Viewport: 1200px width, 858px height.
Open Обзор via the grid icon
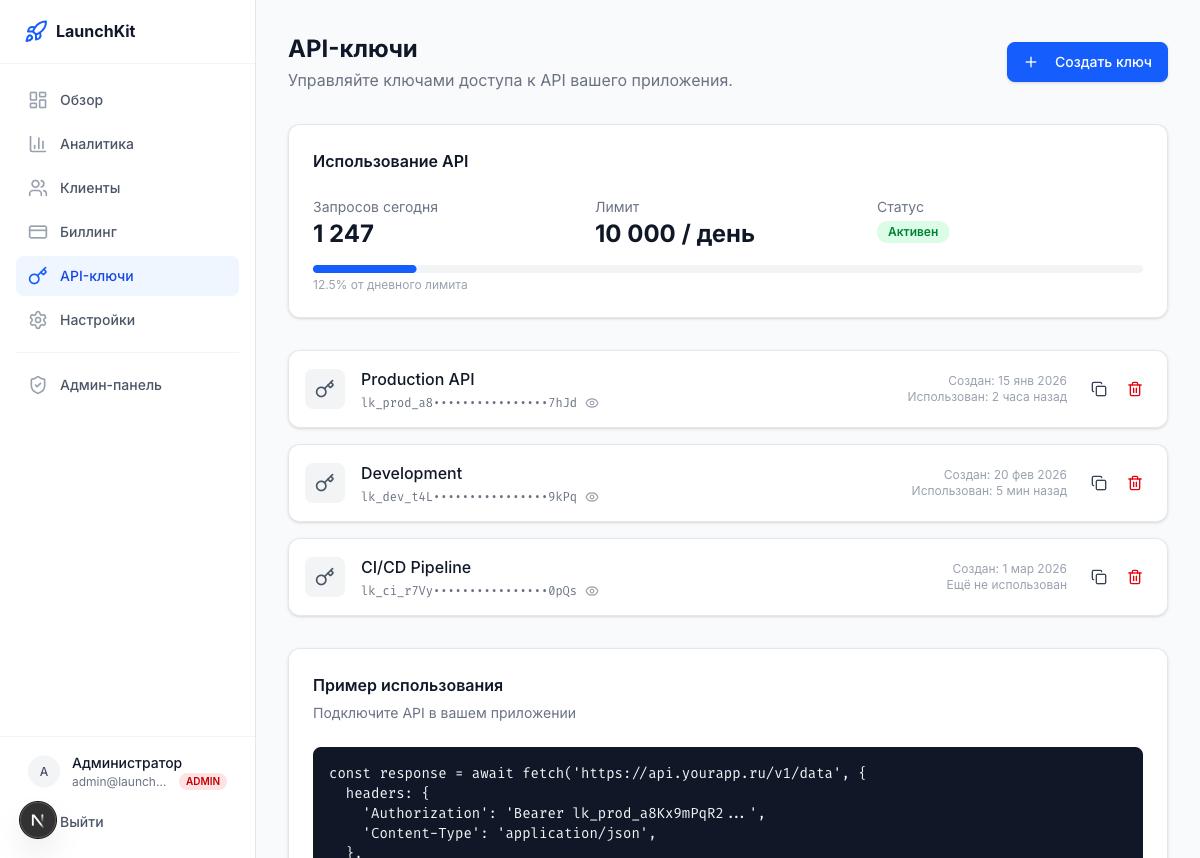point(38,100)
